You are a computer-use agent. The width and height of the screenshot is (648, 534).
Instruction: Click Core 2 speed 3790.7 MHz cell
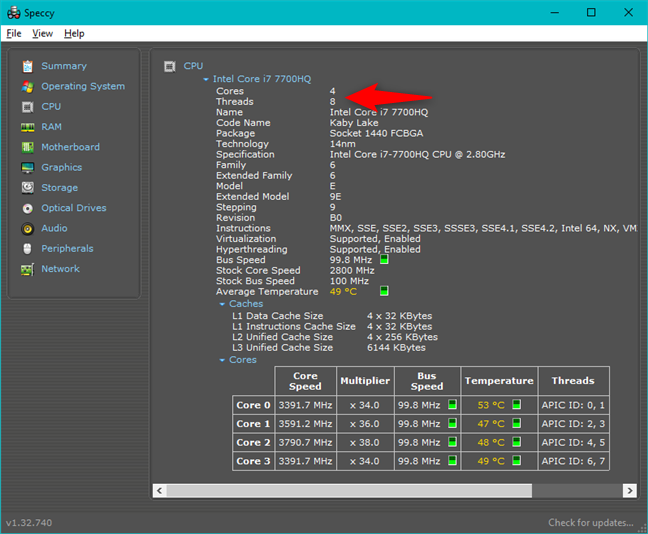pyautogui.click(x=305, y=443)
